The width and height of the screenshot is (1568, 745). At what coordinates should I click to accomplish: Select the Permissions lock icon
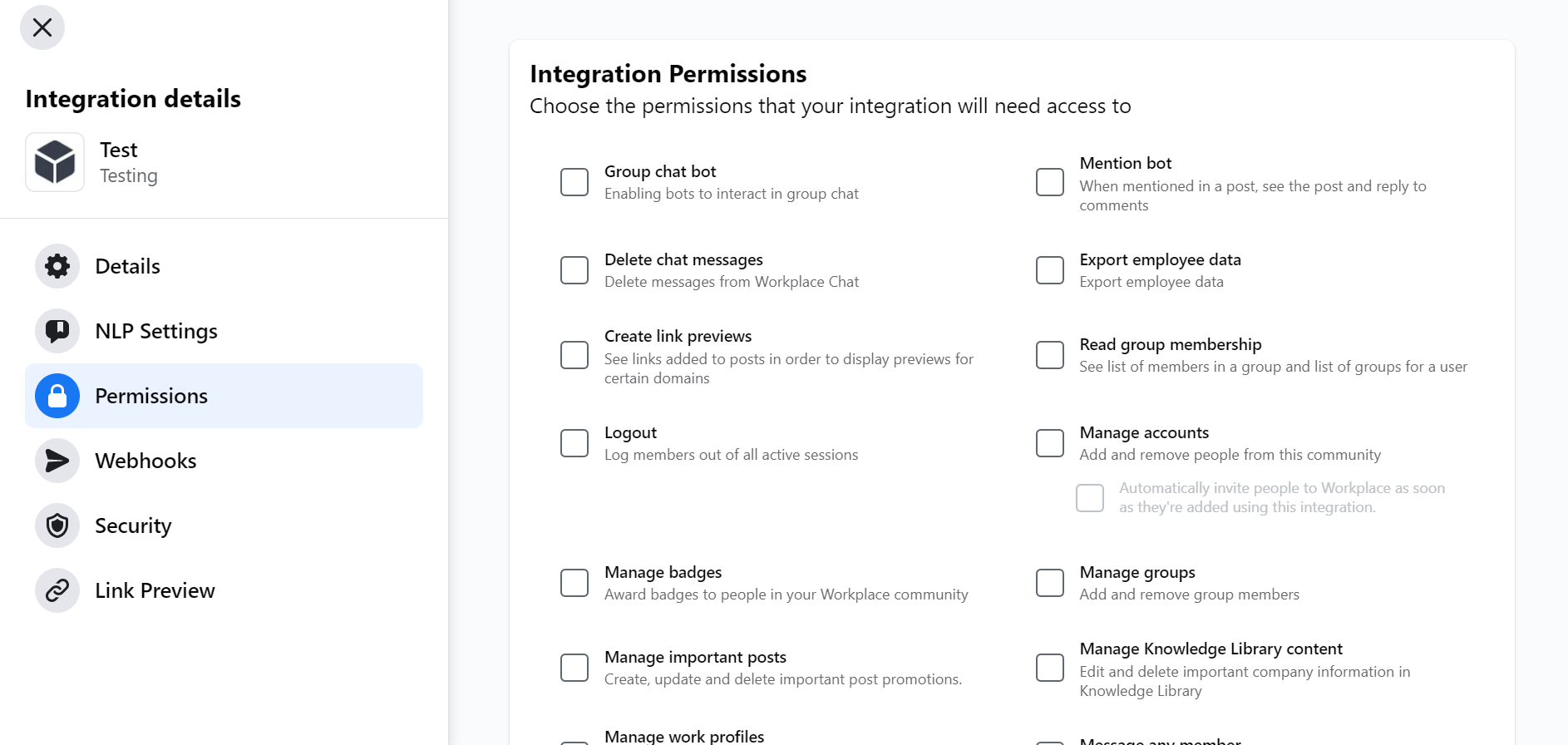pos(57,396)
